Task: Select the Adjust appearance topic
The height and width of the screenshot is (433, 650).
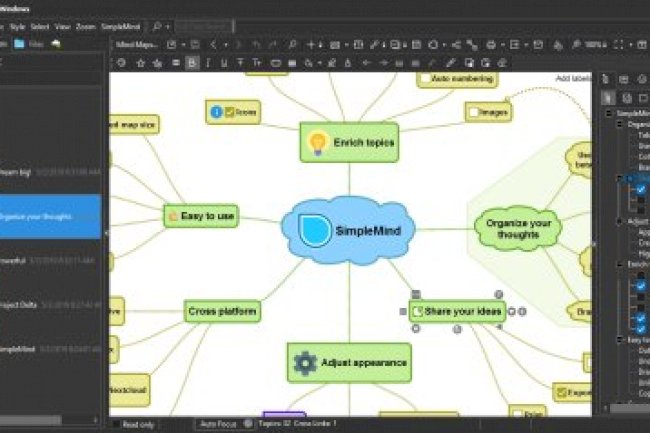Action: (x=349, y=363)
